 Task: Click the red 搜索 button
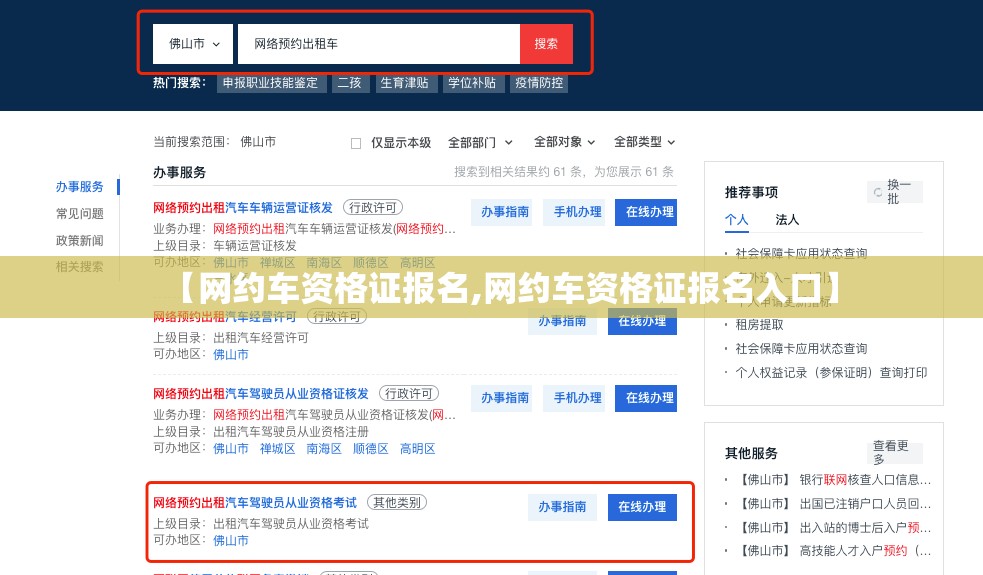point(546,44)
